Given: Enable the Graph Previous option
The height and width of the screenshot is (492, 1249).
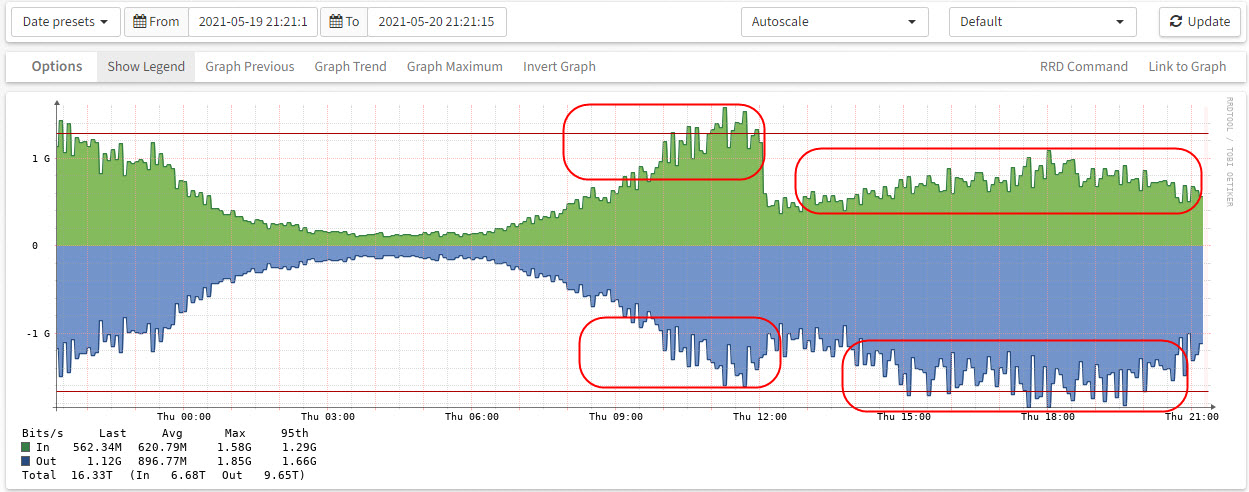Looking at the screenshot, I should tap(249, 67).
